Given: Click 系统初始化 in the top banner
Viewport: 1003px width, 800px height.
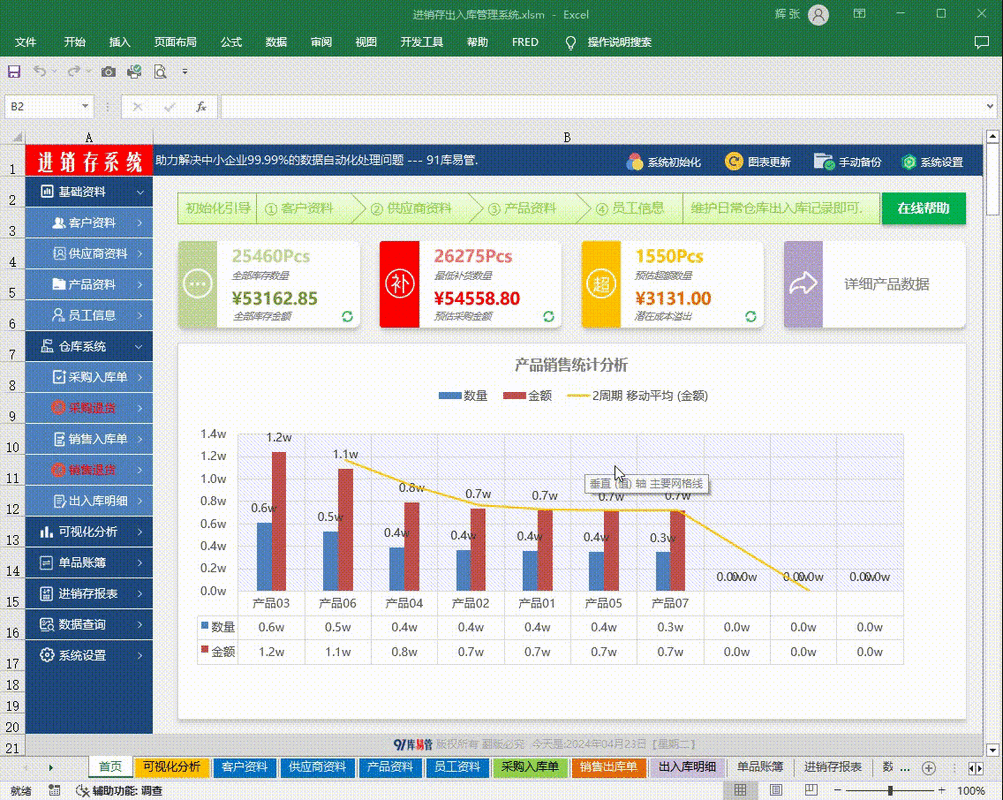Looking at the screenshot, I should [664, 162].
